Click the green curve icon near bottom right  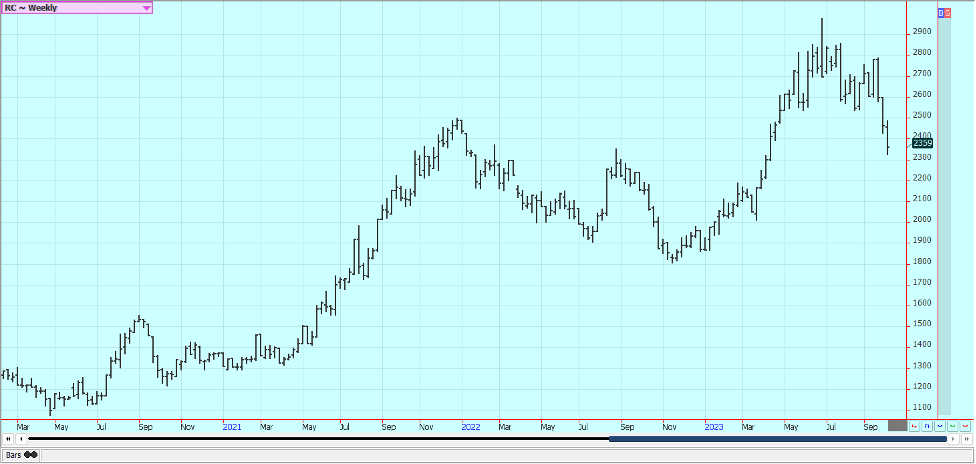coord(952,426)
